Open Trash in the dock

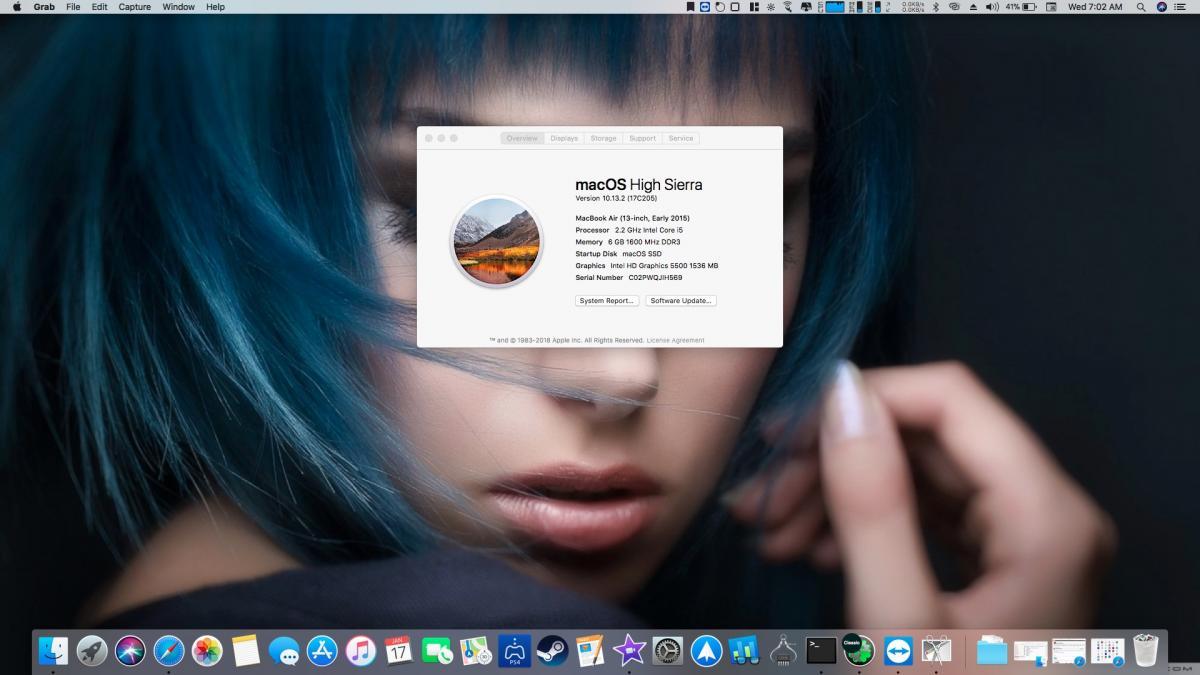tap(1146, 651)
